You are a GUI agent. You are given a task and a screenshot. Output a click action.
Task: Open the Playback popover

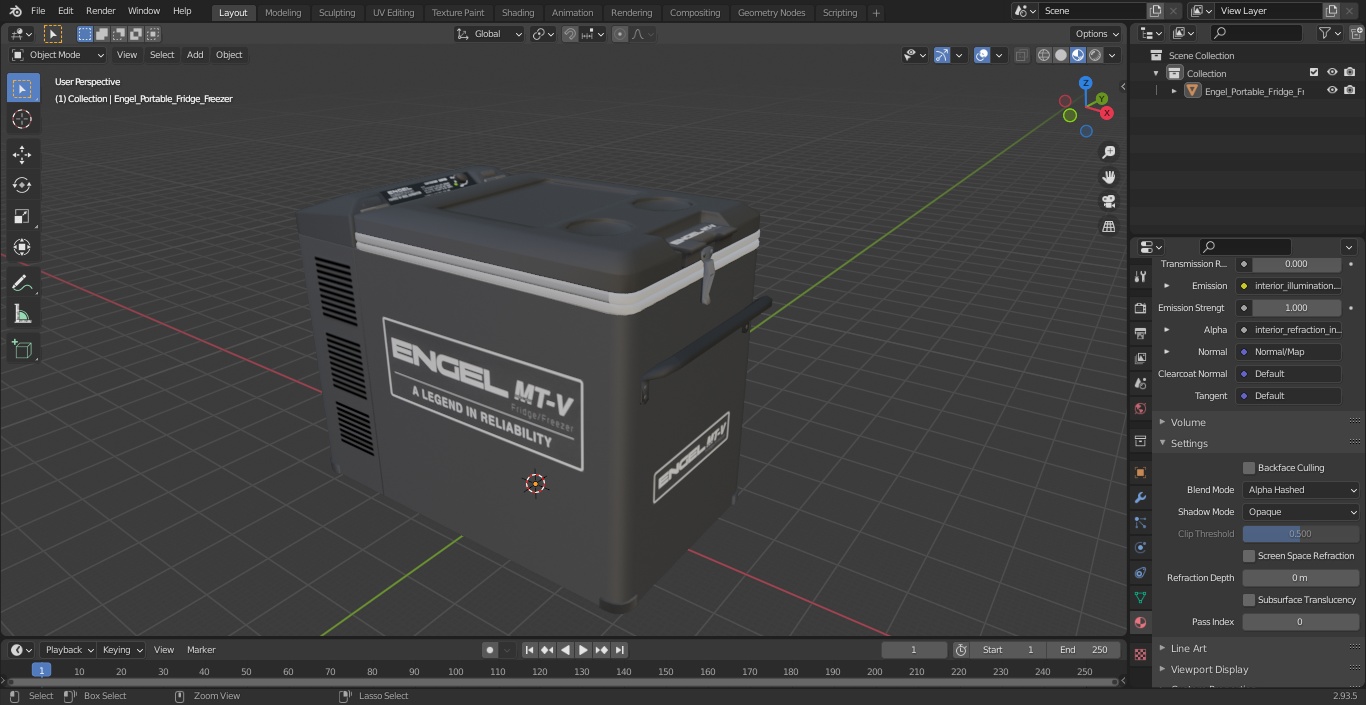coord(69,650)
